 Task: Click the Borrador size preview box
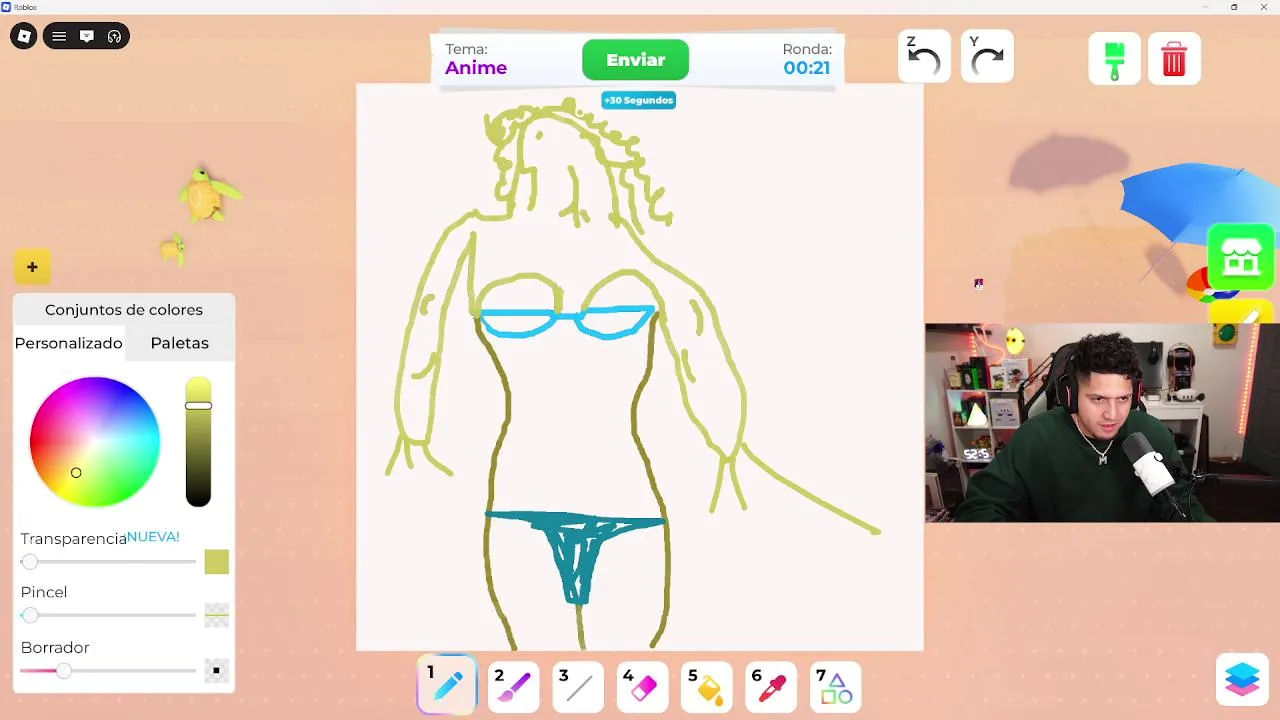pos(216,671)
